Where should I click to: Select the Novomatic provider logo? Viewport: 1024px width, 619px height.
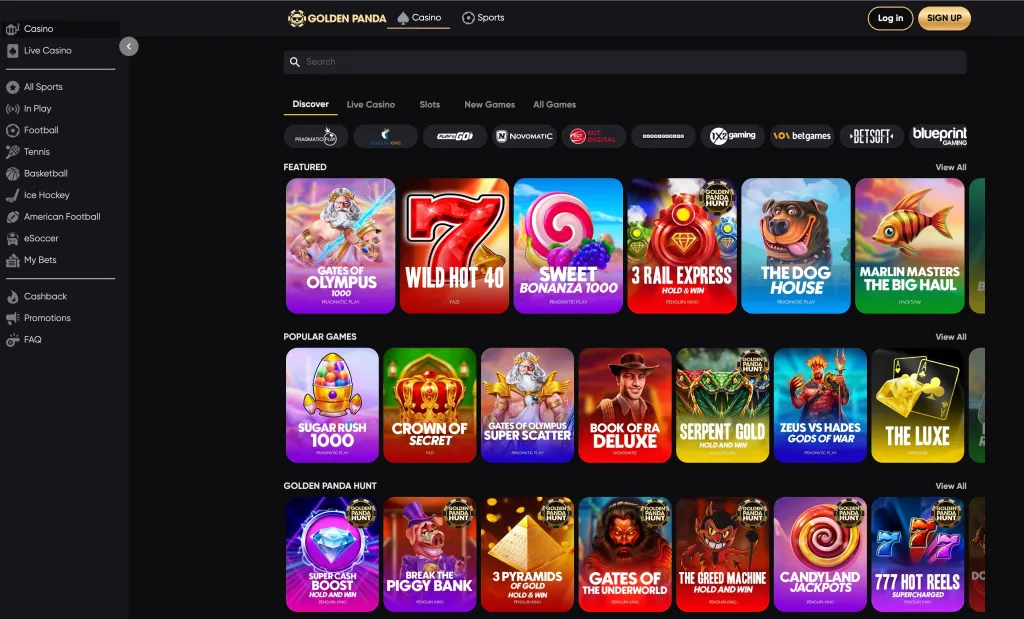pyautogui.click(x=524, y=136)
